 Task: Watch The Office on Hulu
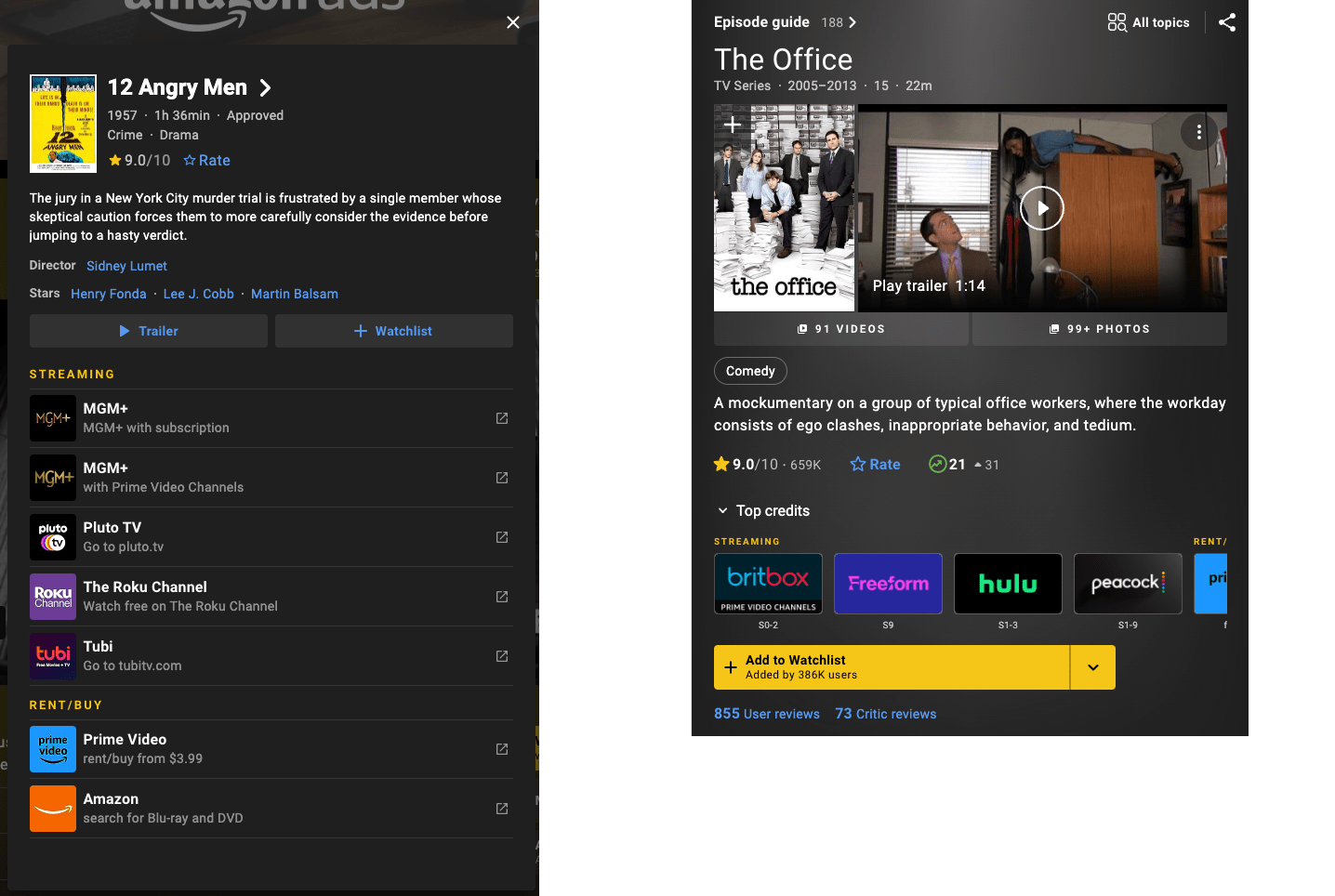coord(1008,584)
